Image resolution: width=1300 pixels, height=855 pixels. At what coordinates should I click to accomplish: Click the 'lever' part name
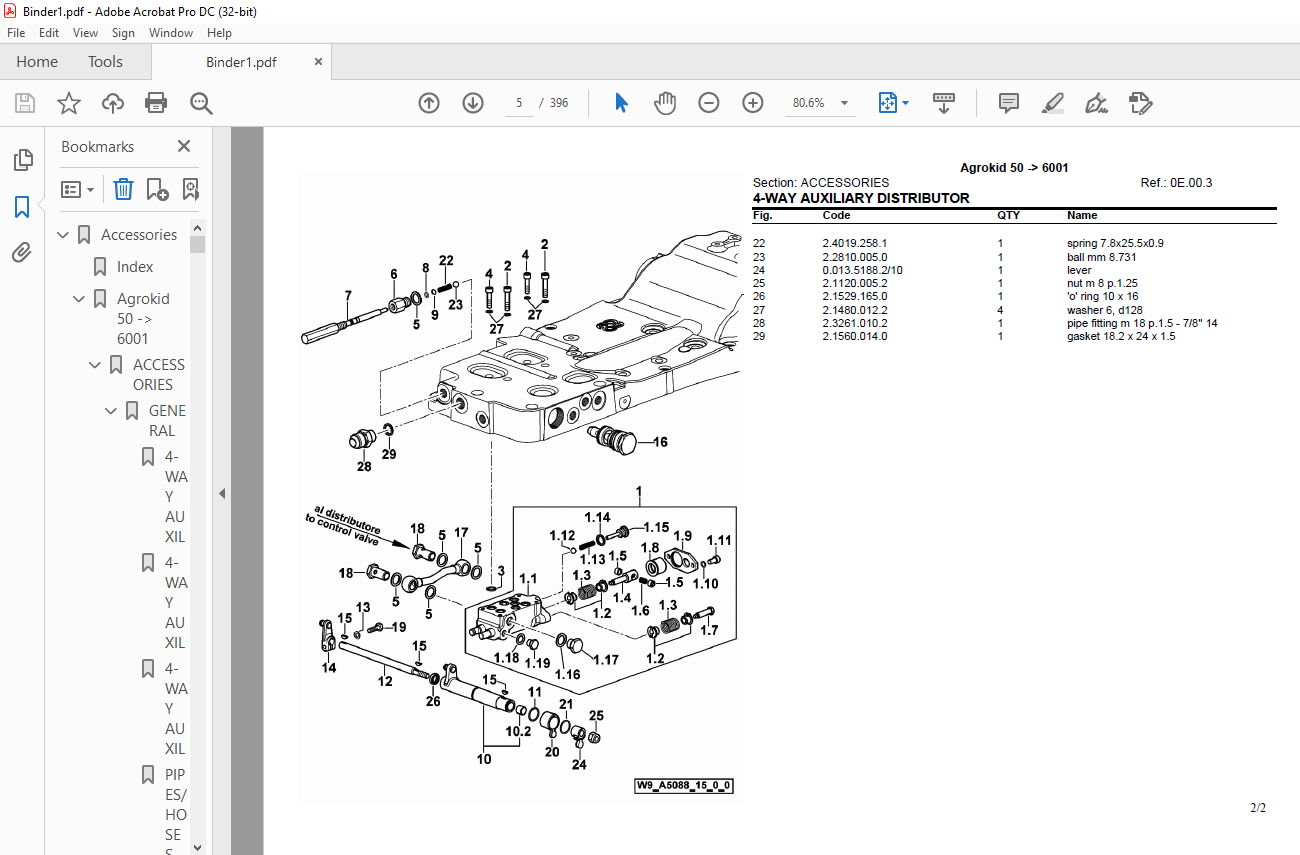tap(1079, 270)
